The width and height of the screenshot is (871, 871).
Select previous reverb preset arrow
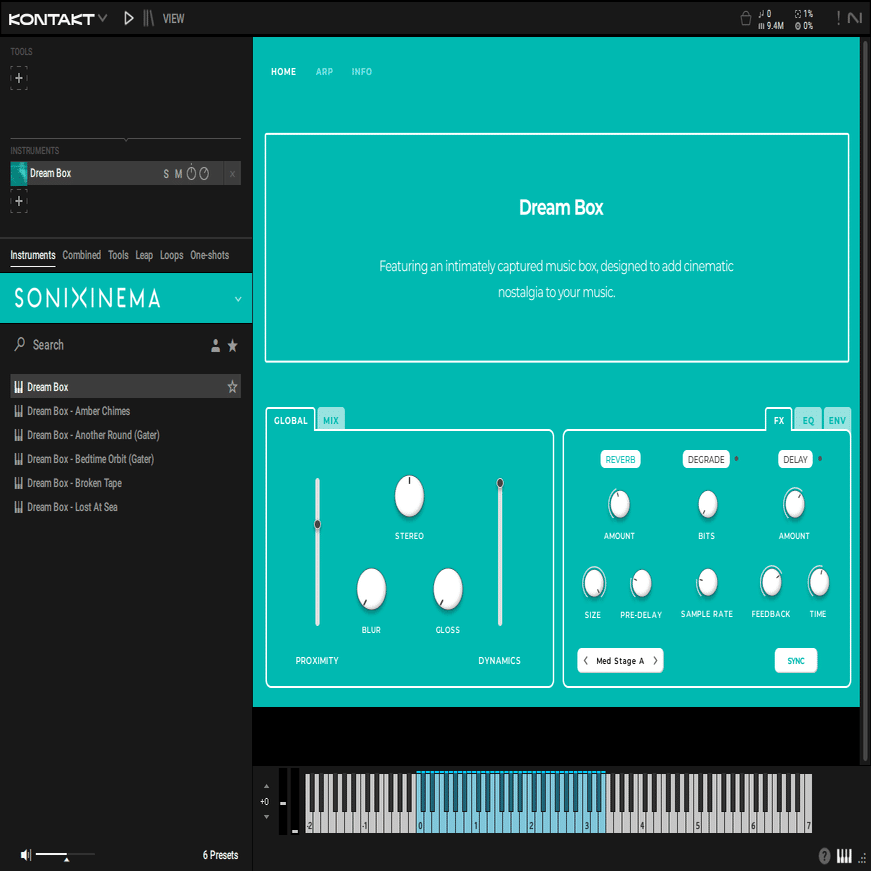tap(585, 660)
